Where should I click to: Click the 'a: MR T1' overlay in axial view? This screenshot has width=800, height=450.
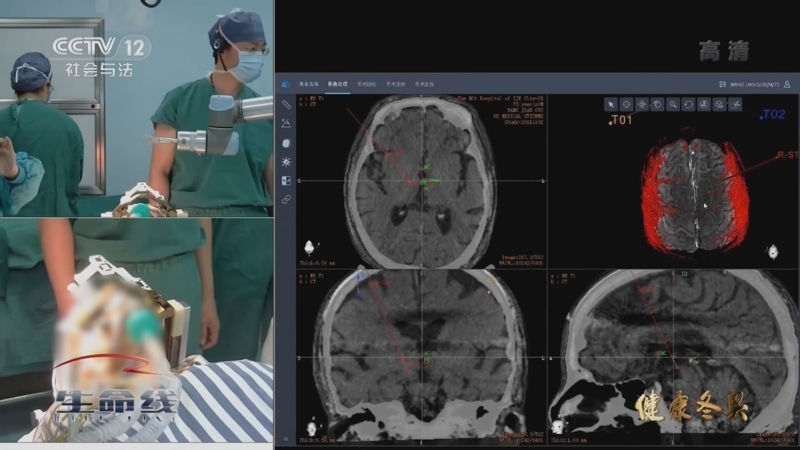(312, 98)
